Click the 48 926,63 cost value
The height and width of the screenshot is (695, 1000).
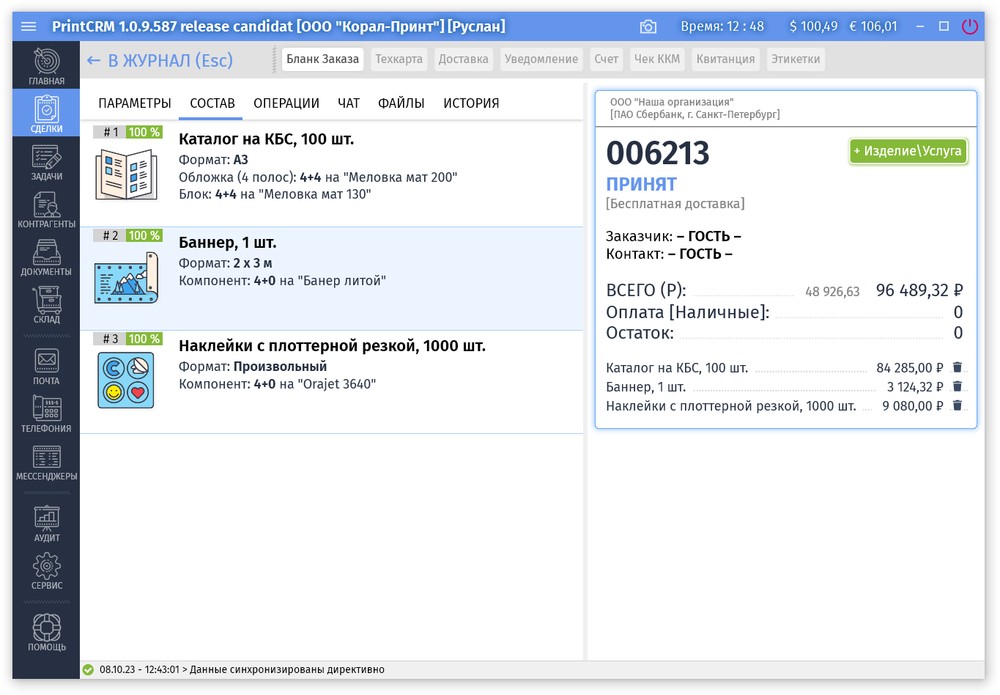pyautogui.click(x=832, y=291)
